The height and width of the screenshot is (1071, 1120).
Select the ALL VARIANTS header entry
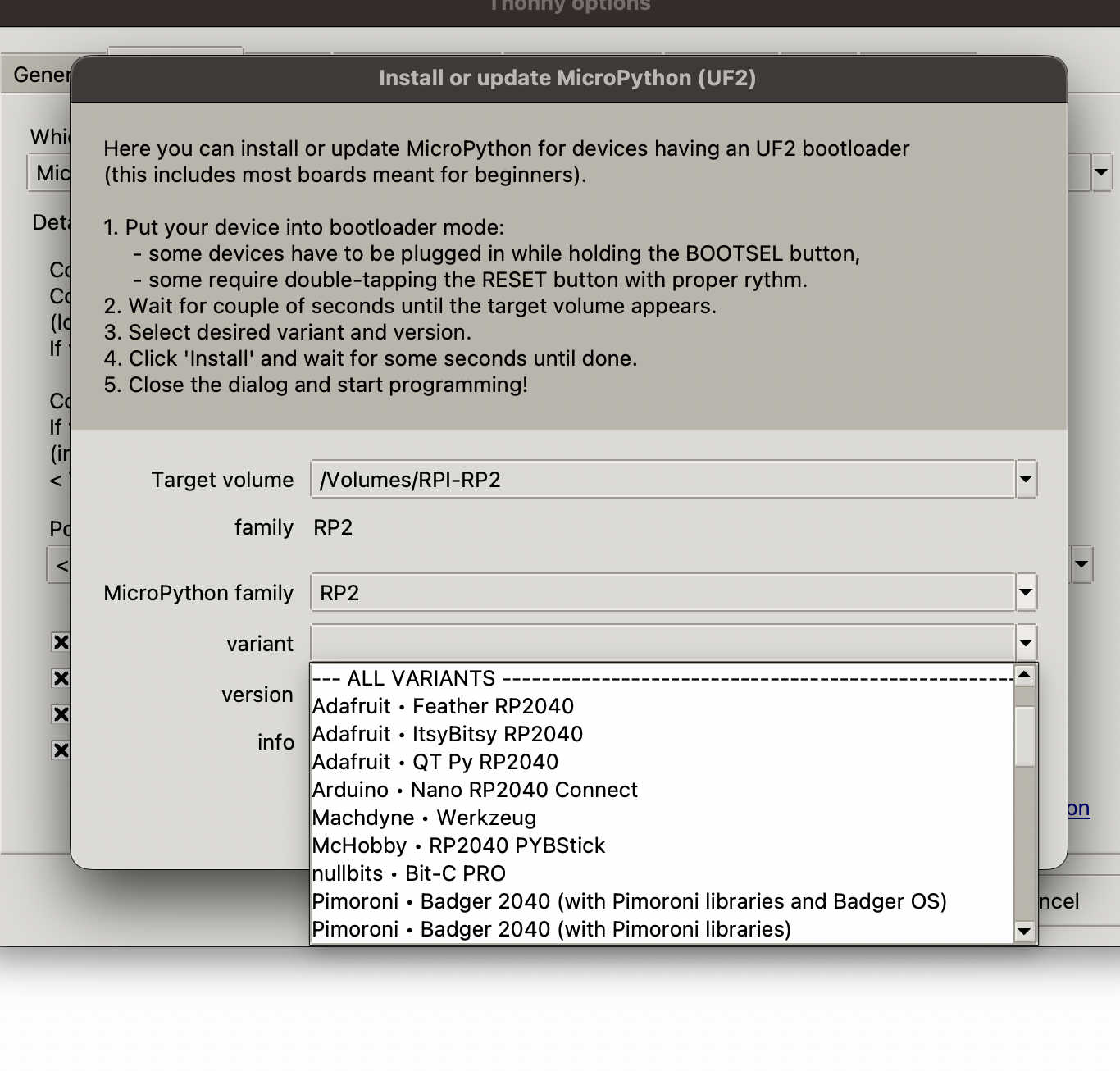[x=662, y=678]
